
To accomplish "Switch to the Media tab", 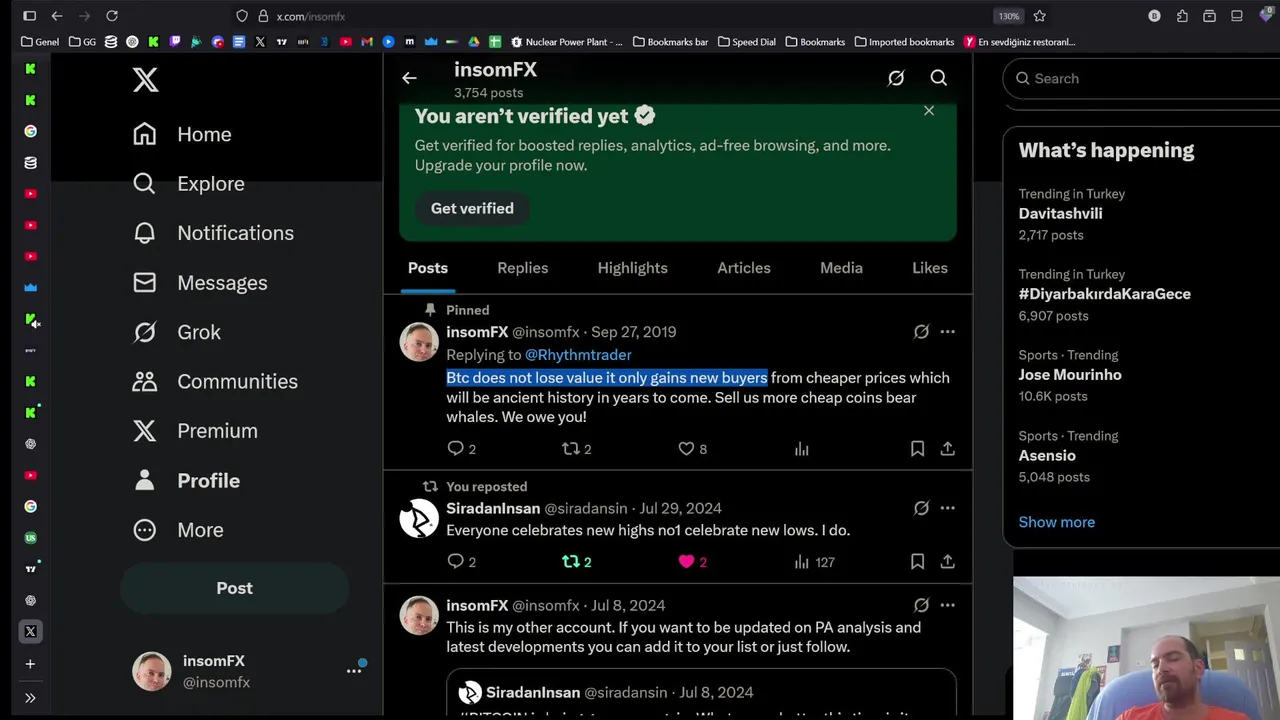I will click(x=841, y=268).
